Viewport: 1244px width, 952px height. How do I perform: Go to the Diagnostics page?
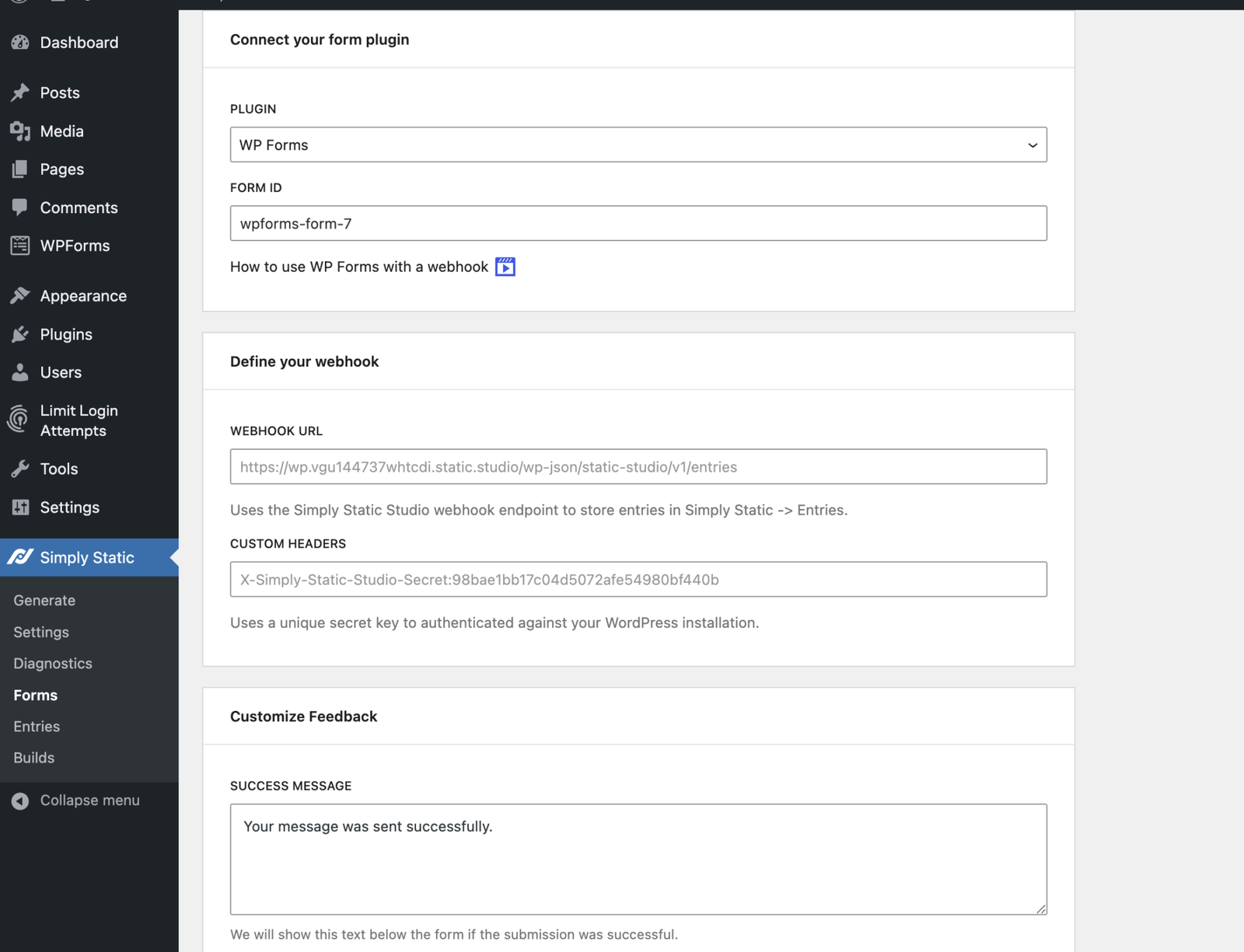click(52, 663)
